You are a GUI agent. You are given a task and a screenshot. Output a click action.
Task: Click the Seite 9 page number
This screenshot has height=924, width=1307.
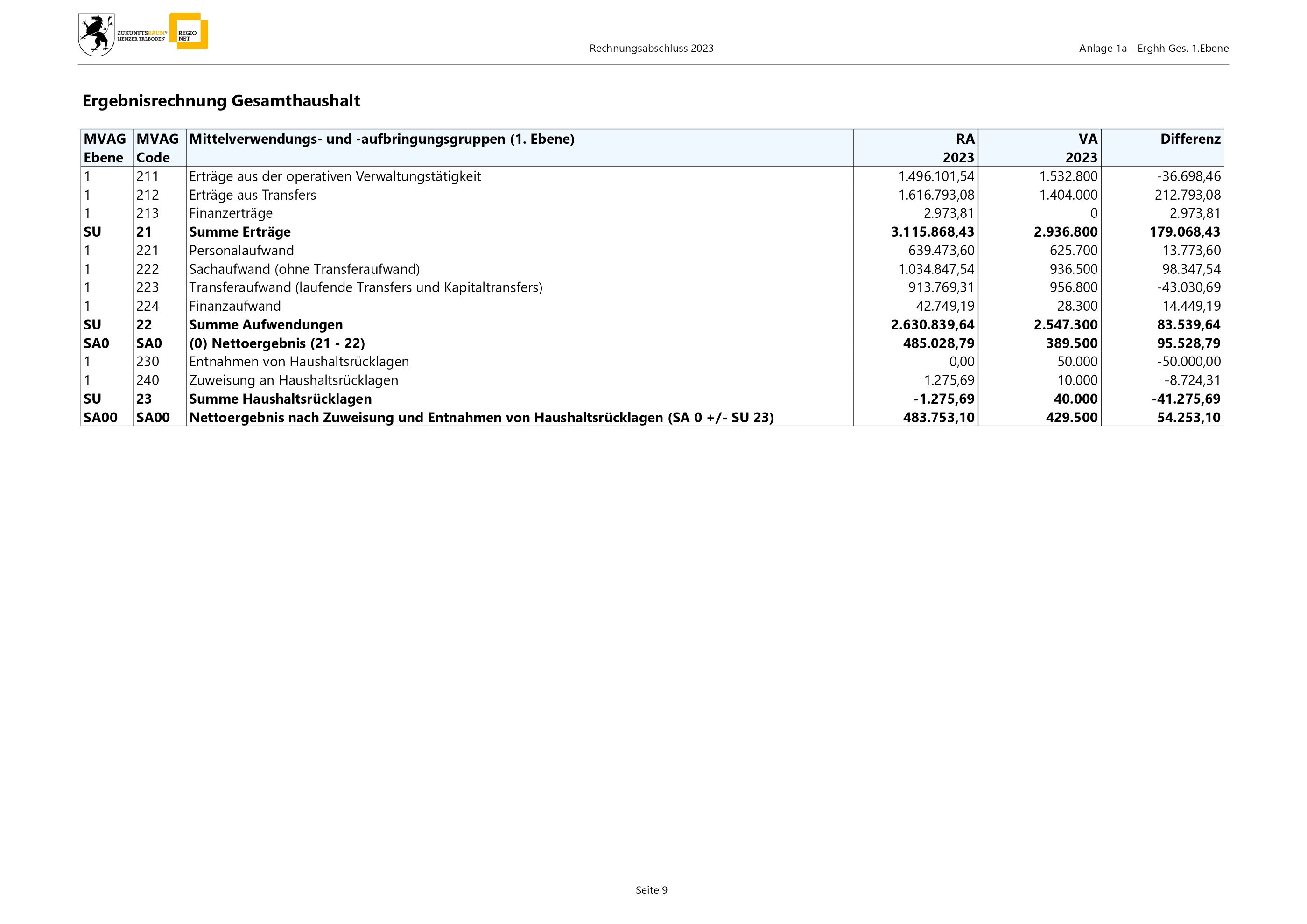651,890
